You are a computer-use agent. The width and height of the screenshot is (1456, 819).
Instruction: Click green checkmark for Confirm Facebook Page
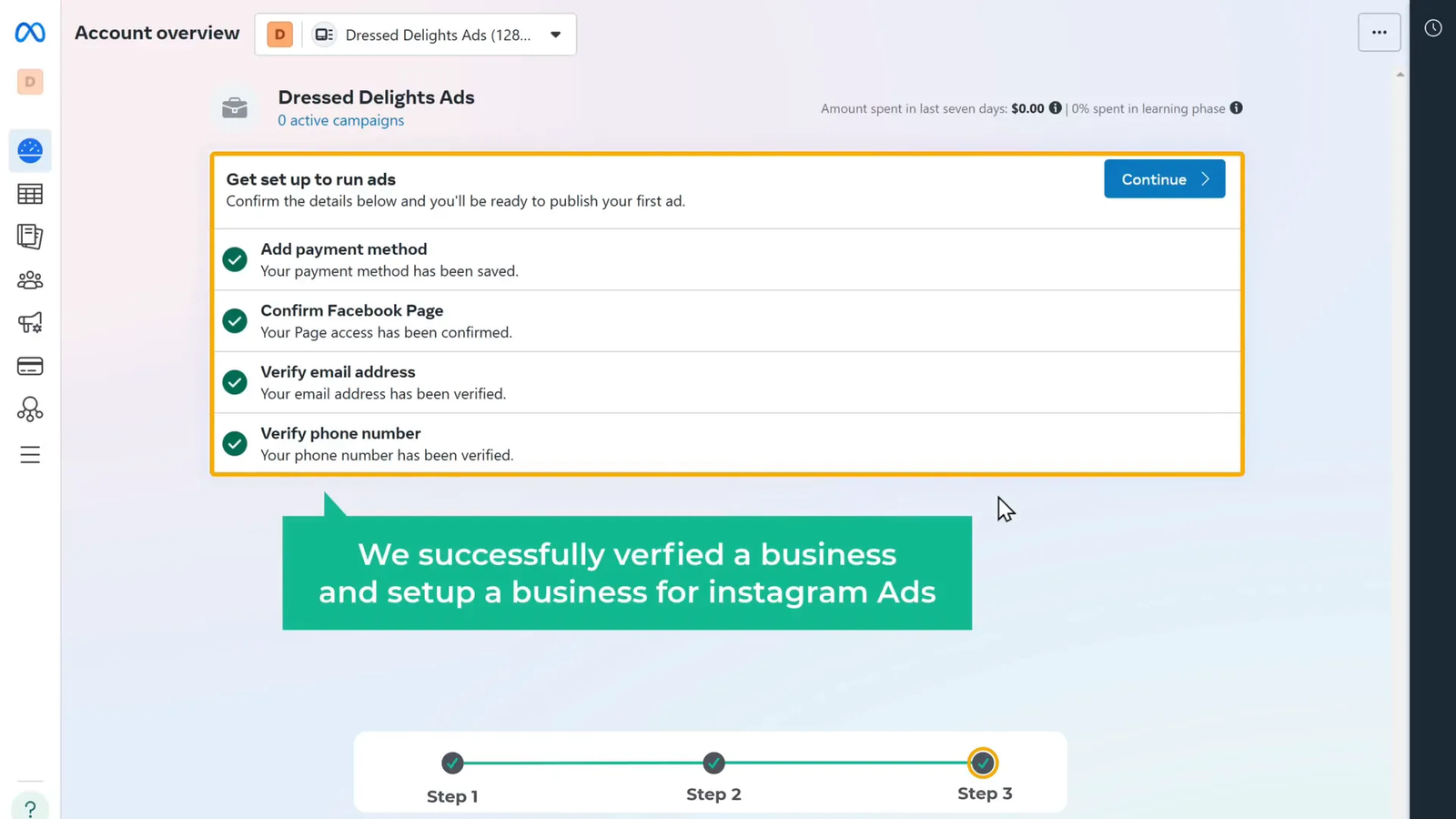click(x=235, y=320)
